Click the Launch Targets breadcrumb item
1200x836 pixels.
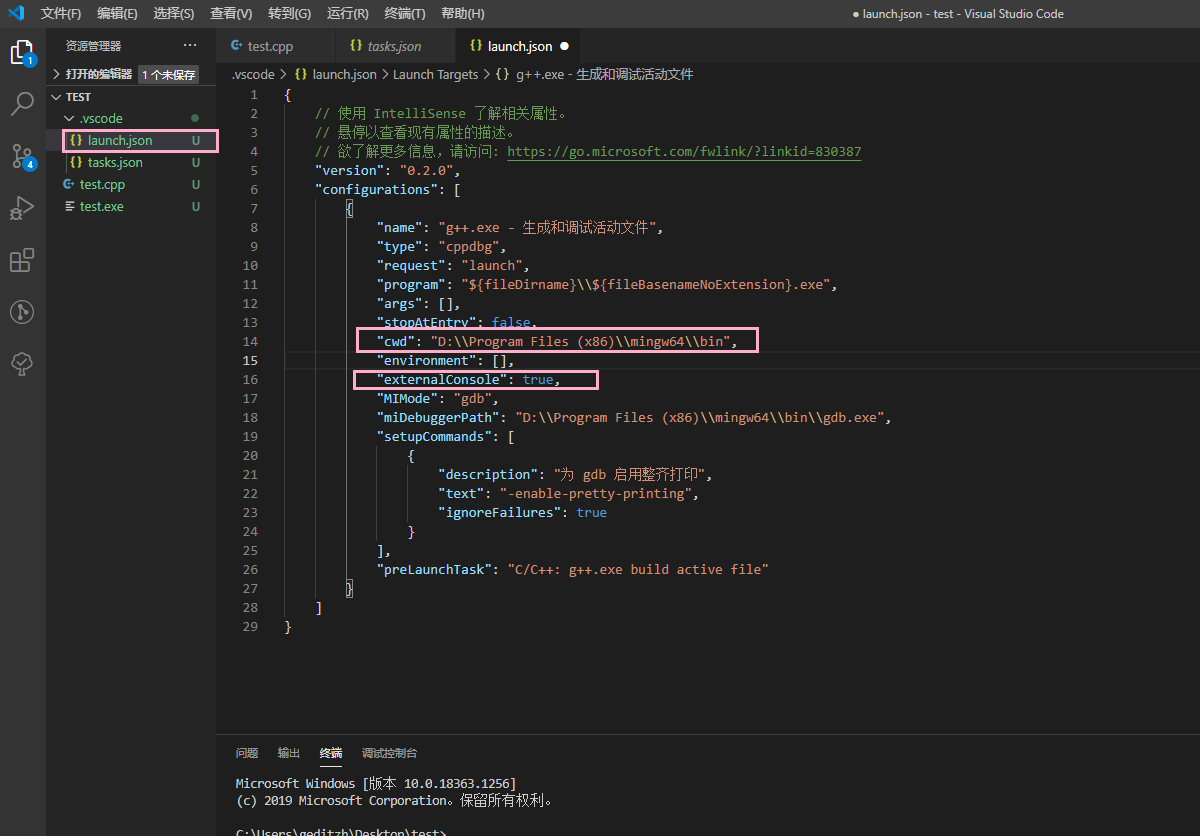434,73
